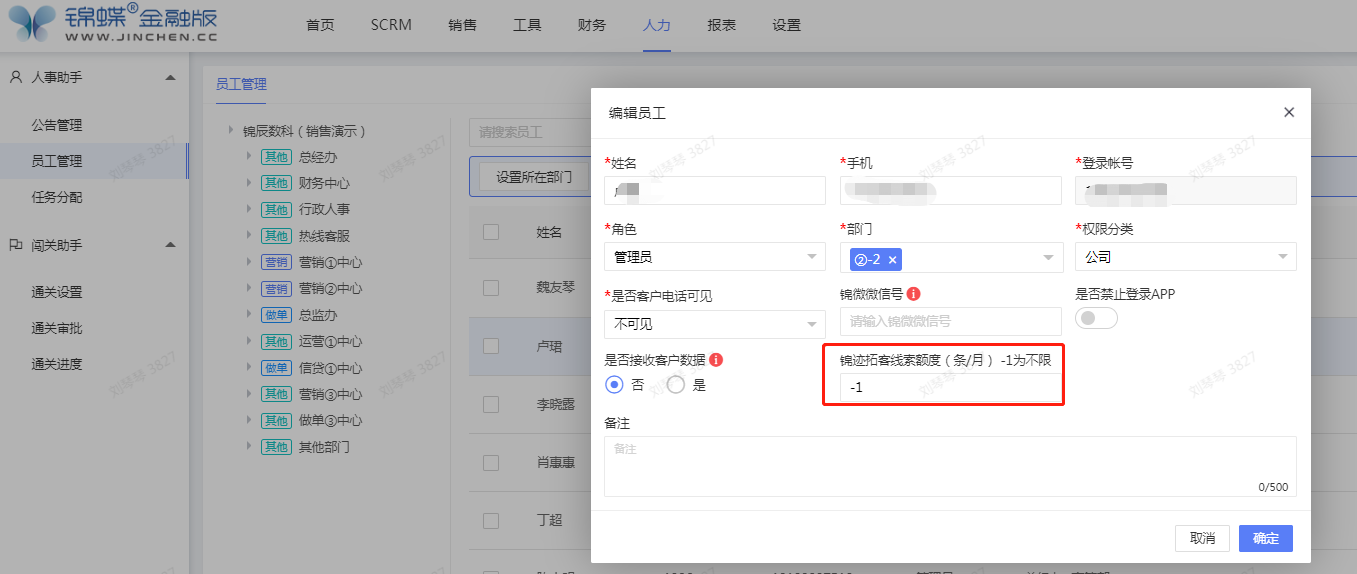Close the 编辑员工 dialog
Image resolution: width=1357 pixels, height=574 pixels.
1289,113
